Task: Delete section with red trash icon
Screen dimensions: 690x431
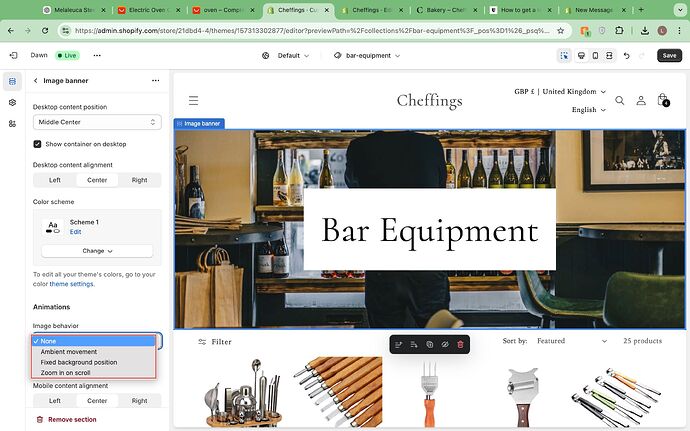Action: [460, 344]
